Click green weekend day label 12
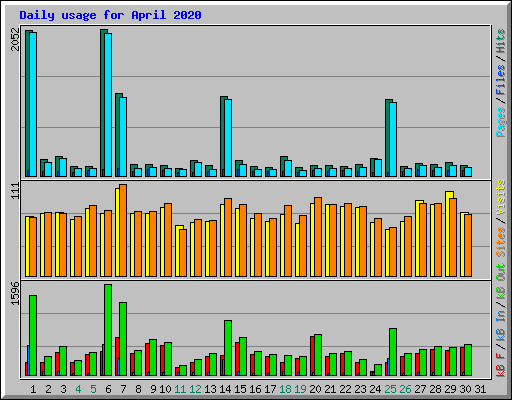This screenshot has width=512, height=400. point(195,389)
